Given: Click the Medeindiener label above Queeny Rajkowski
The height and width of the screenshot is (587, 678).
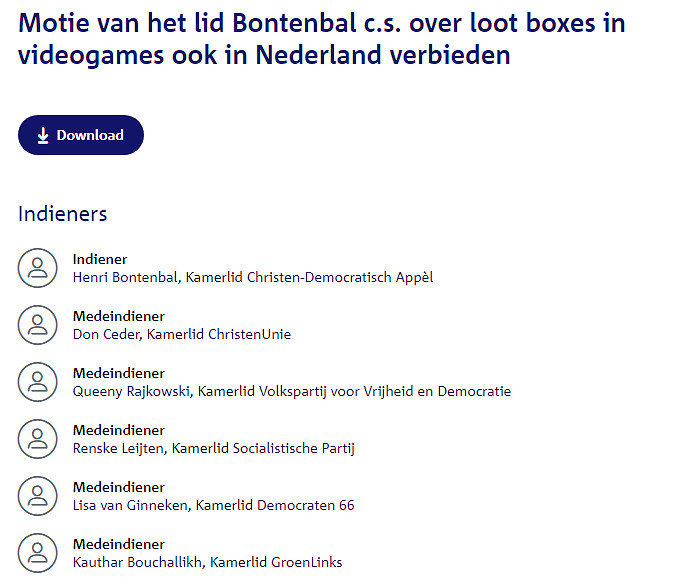Looking at the screenshot, I should coord(118,374).
